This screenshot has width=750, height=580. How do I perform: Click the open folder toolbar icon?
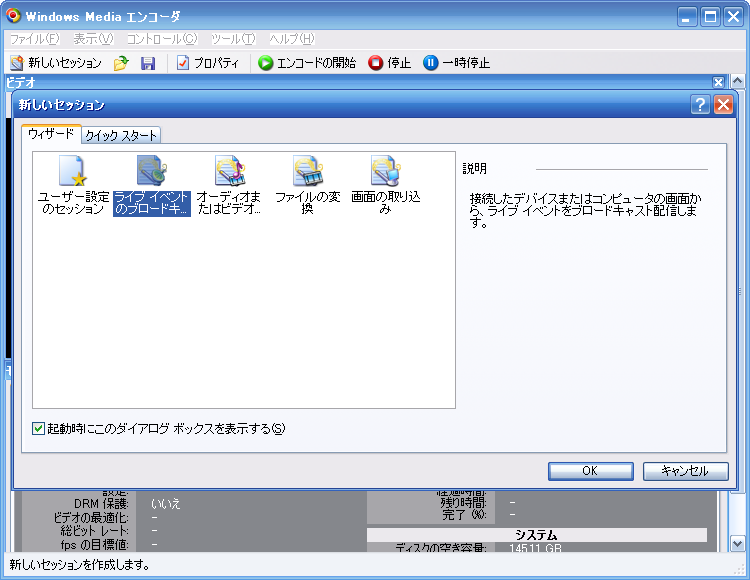[121, 63]
